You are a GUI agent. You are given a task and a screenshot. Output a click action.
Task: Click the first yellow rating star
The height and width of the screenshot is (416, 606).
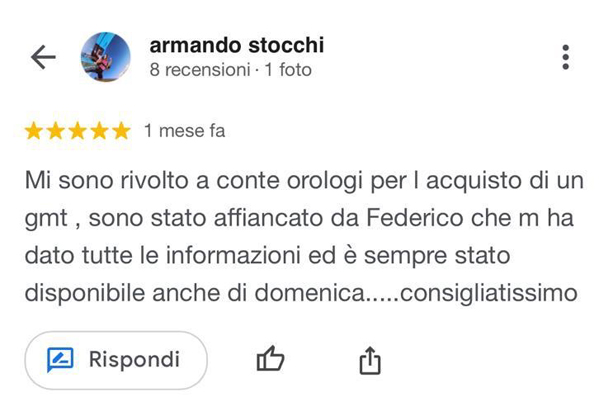pos(34,131)
